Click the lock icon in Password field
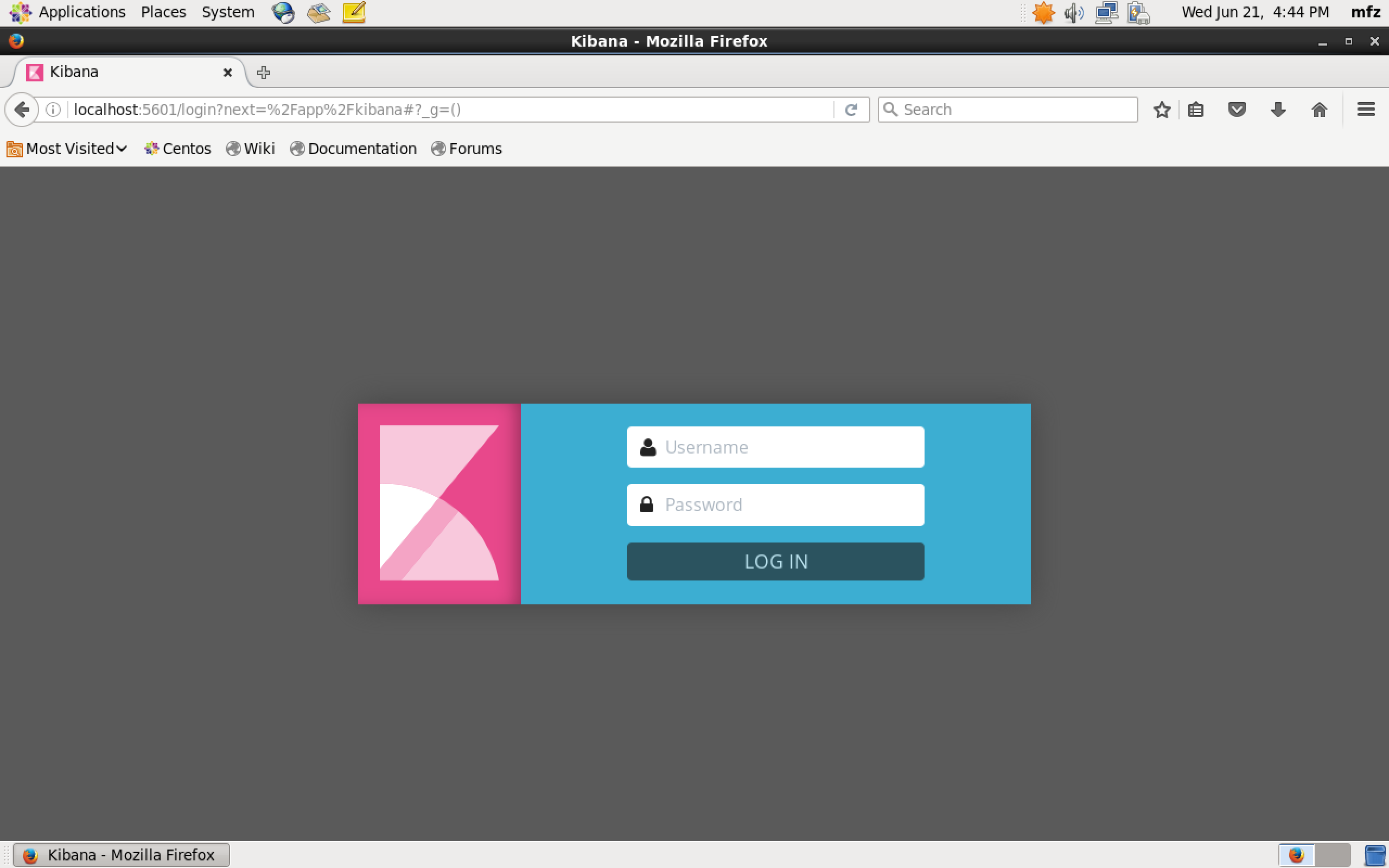This screenshot has width=1389, height=868. [646, 504]
